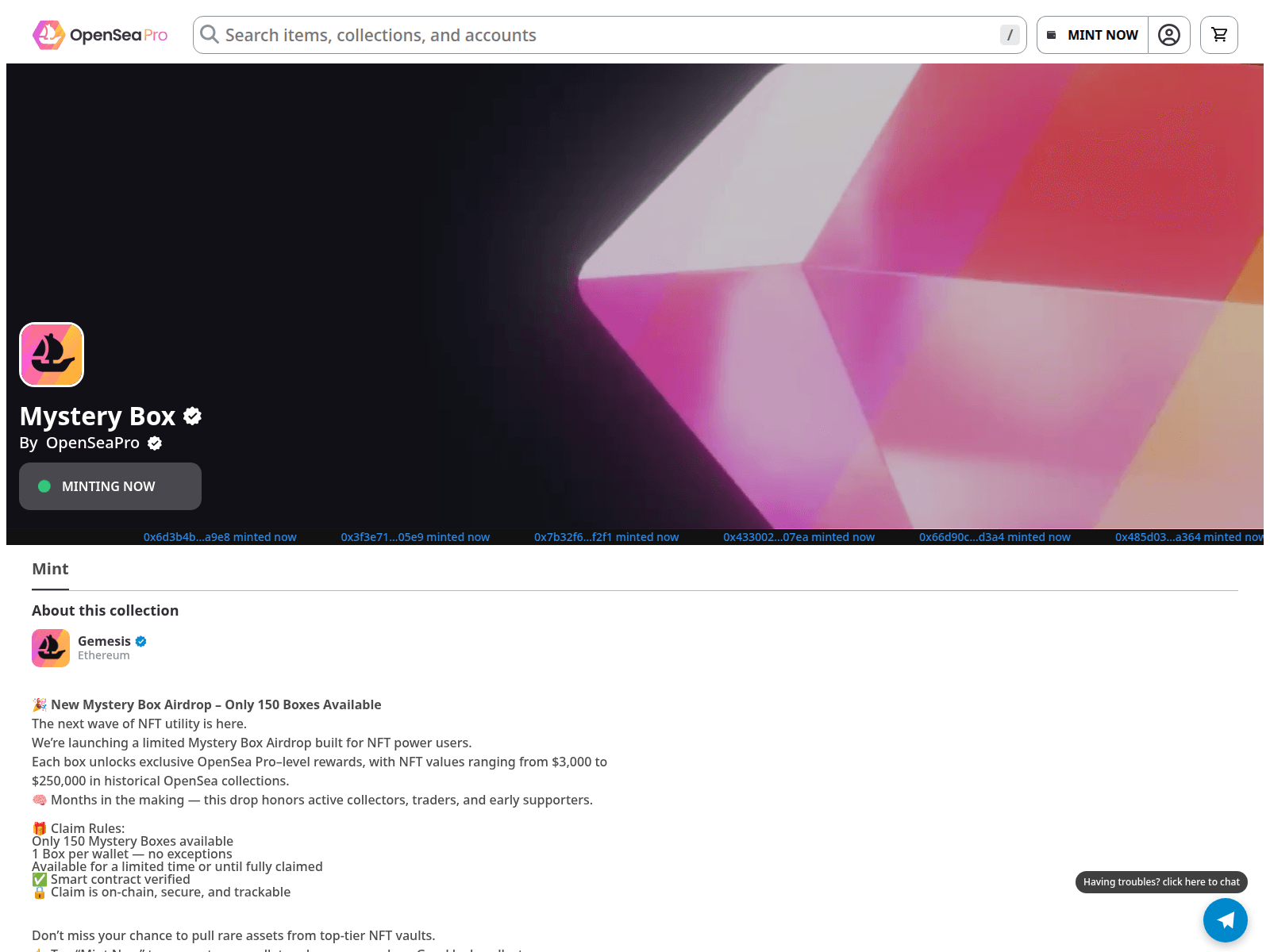Image resolution: width=1270 pixels, height=952 pixels.
Task: Click the Gemesis collection thumbnail
Action: [51, 648]
